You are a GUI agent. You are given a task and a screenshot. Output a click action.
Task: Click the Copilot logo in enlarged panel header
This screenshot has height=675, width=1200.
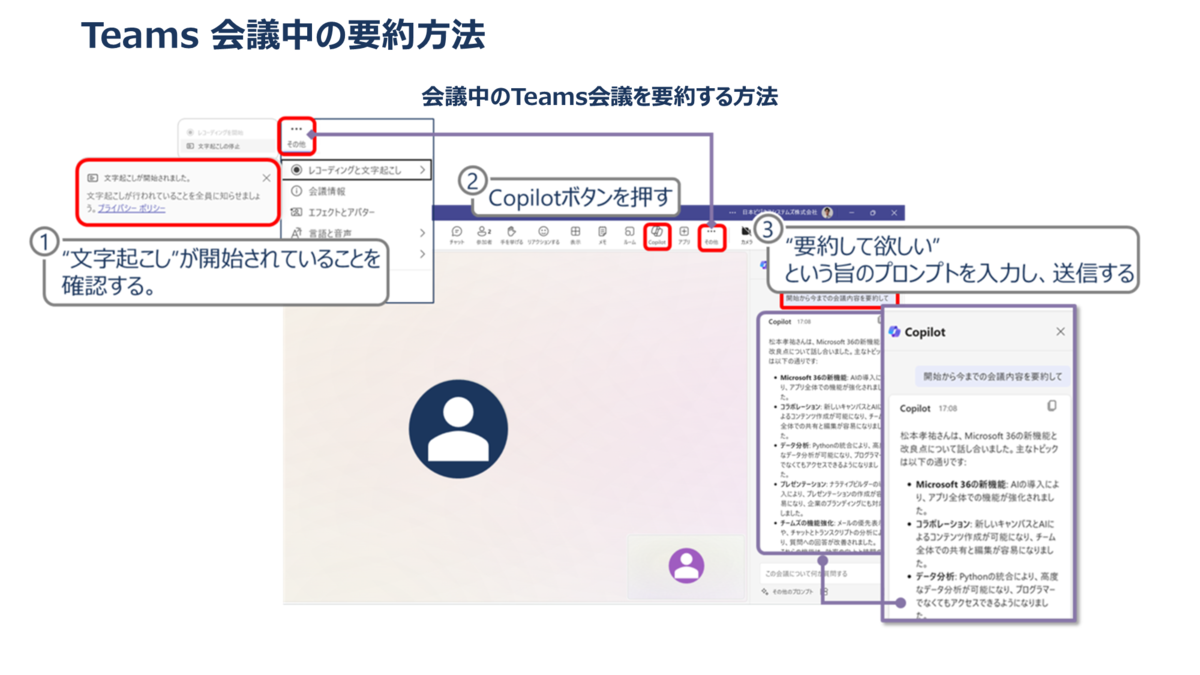(895, 331)
